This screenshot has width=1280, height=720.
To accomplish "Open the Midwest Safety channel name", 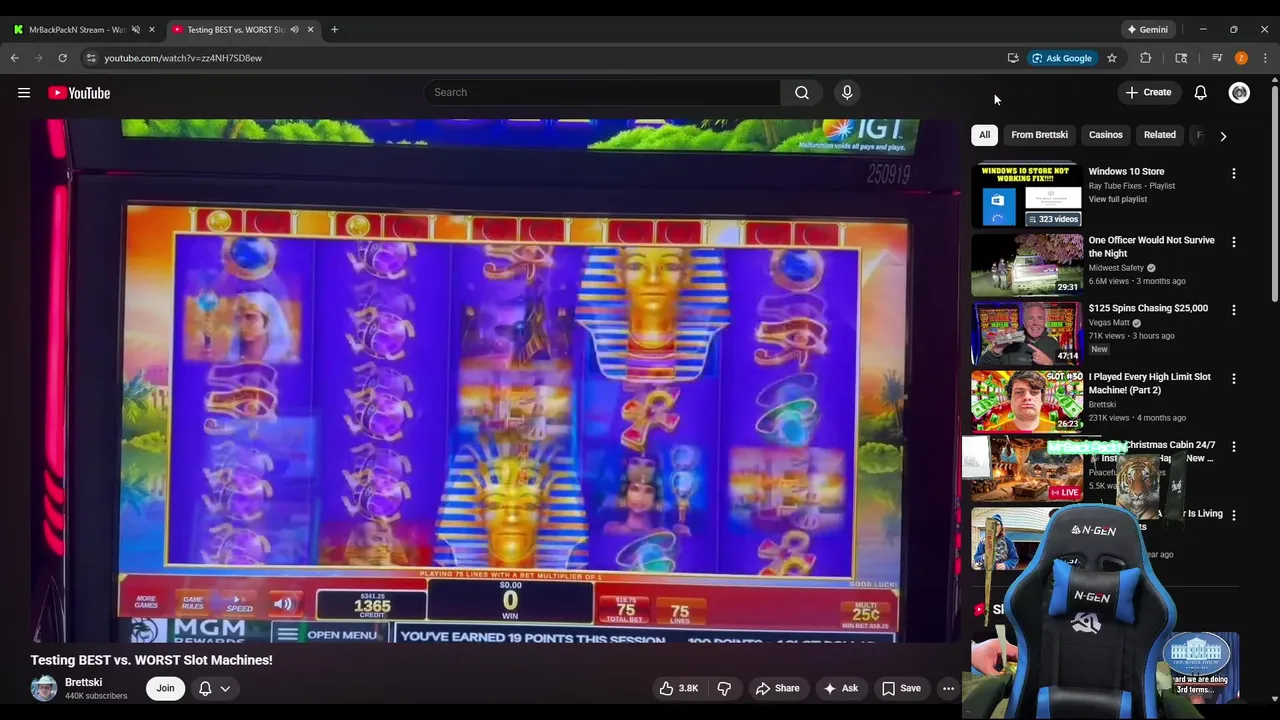I will coord(1116,268).
